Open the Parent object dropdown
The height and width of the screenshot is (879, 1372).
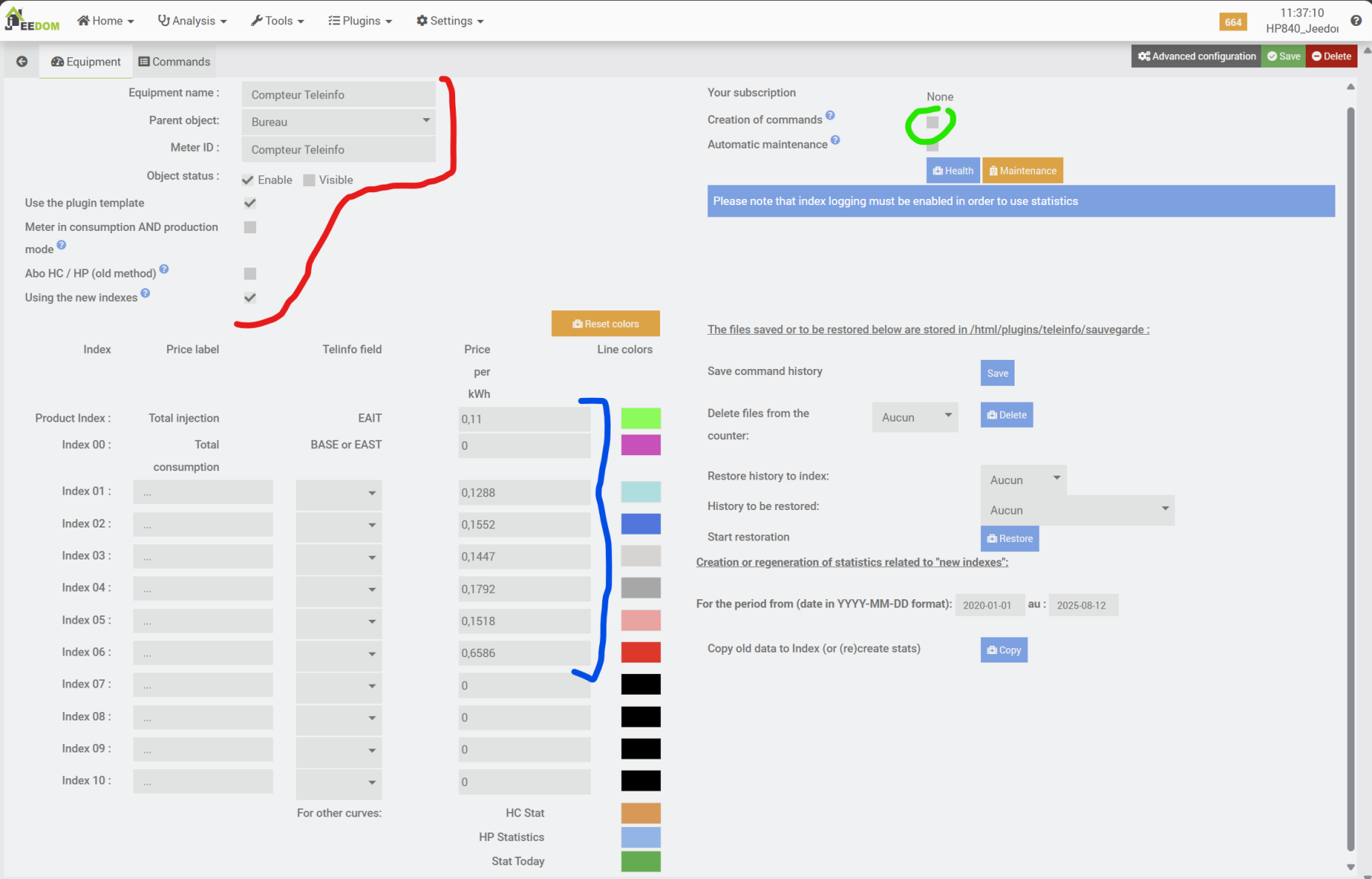point(338,122)
